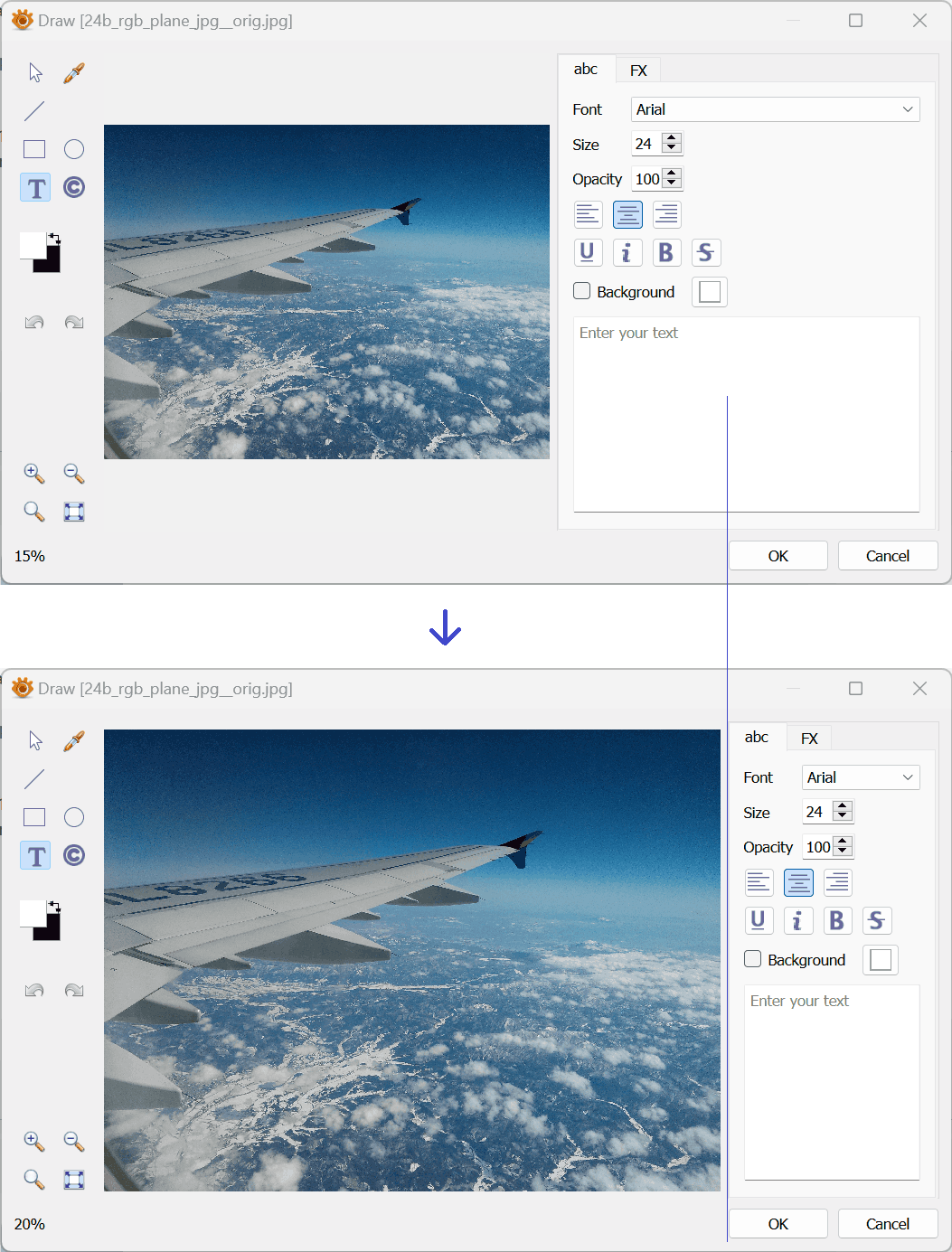The image size is (952, 1252).
Task: Expand the Font combo box in the 20% zoom window
Action: pyautogui.click(x=861, y=777)
